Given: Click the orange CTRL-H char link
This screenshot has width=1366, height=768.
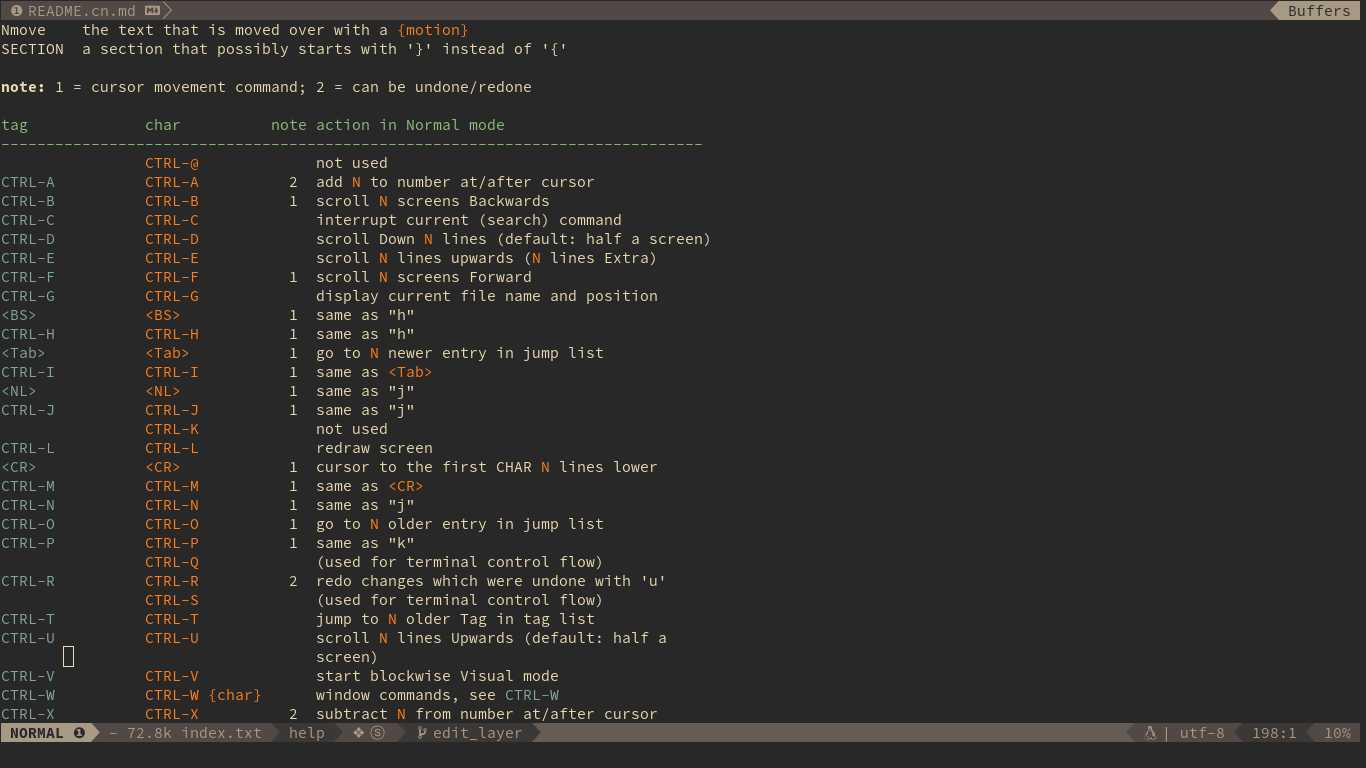Looking at the screenshot, I should click(172, 334).
